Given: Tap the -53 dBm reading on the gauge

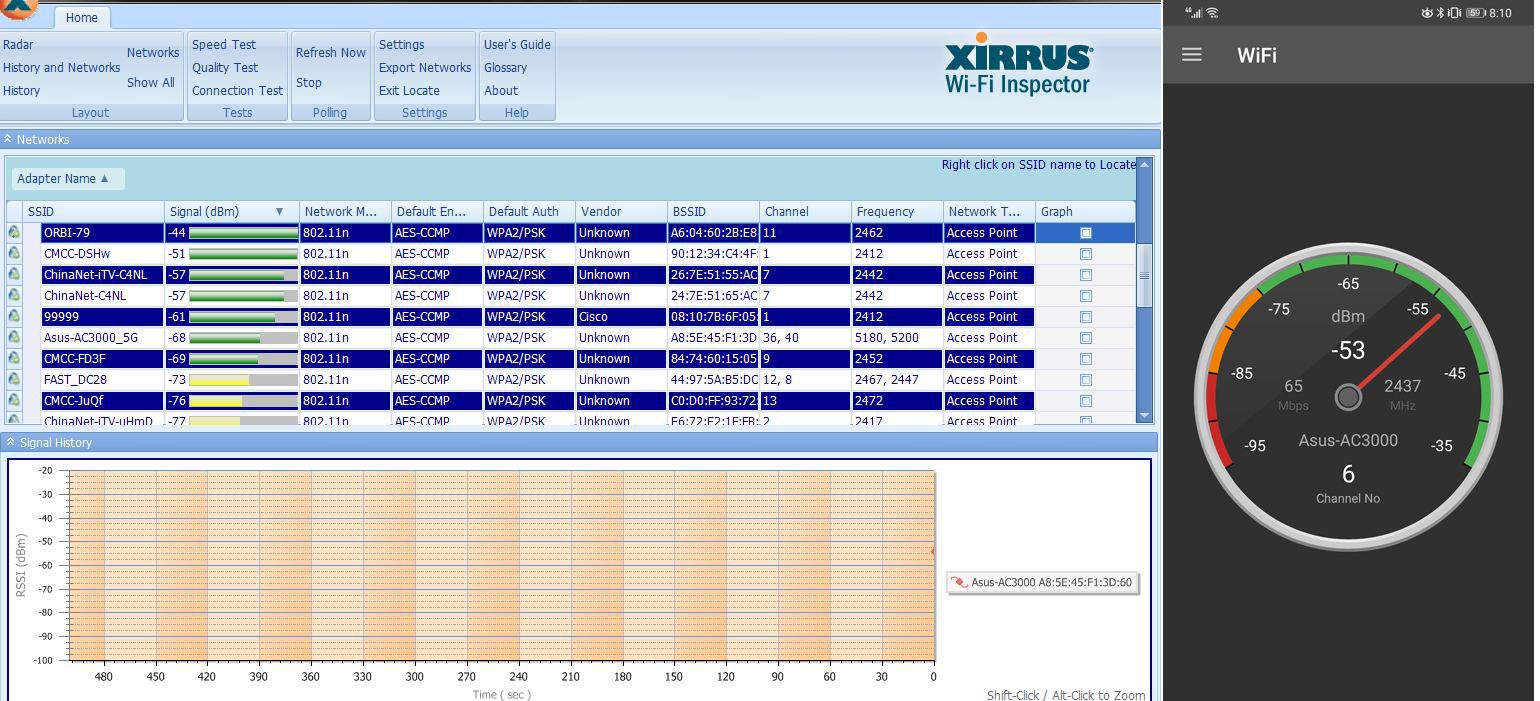Looking at the screenshot, I should point(1348,351).
